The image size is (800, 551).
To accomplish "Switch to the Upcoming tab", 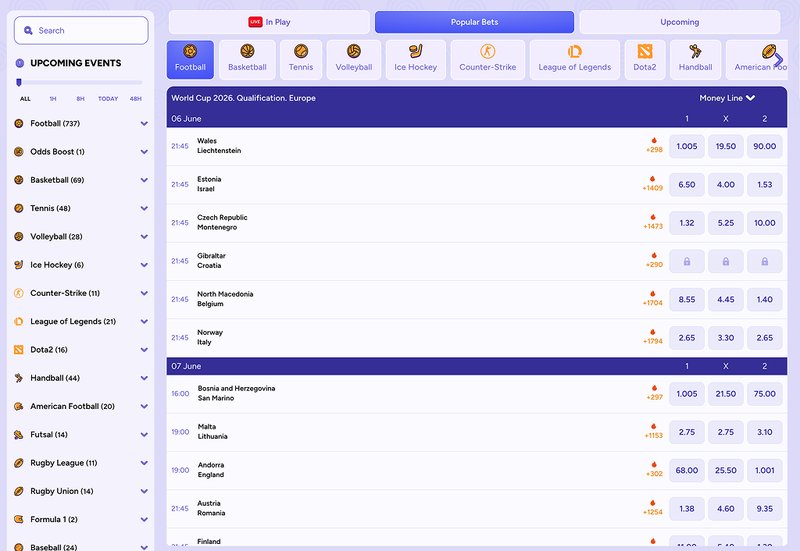I will [679, 22].
